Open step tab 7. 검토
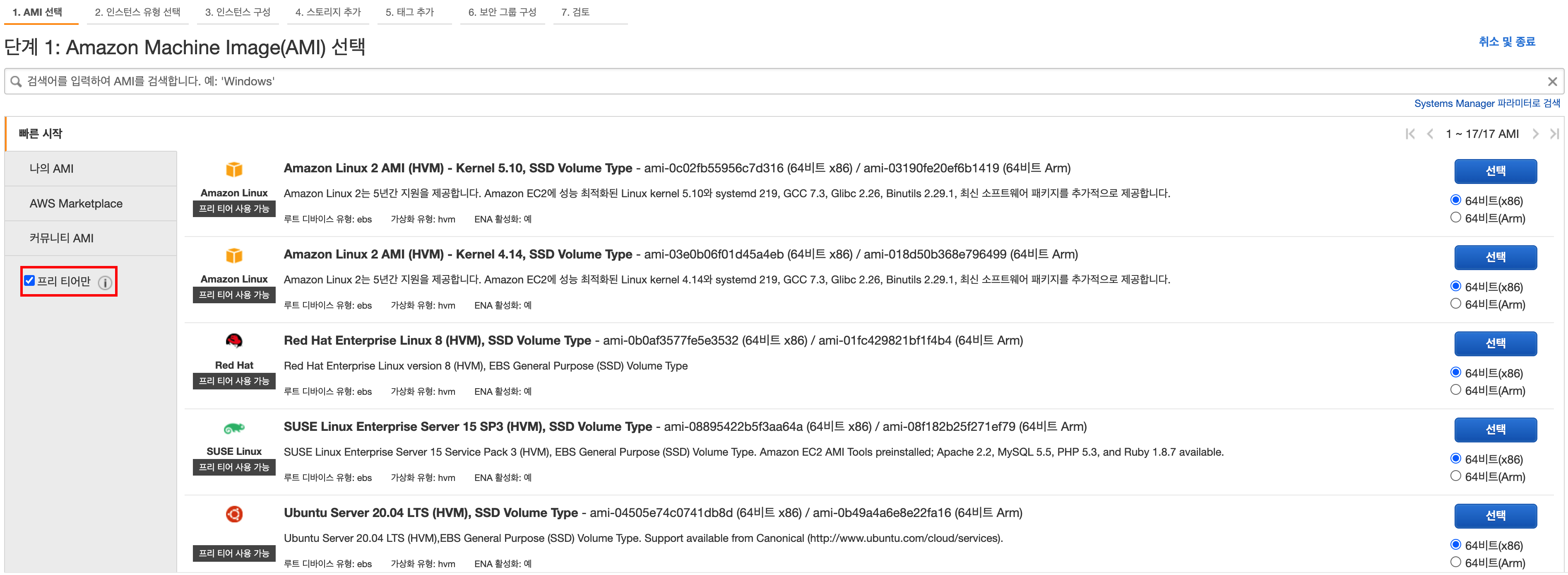 (x=590, y=12)
